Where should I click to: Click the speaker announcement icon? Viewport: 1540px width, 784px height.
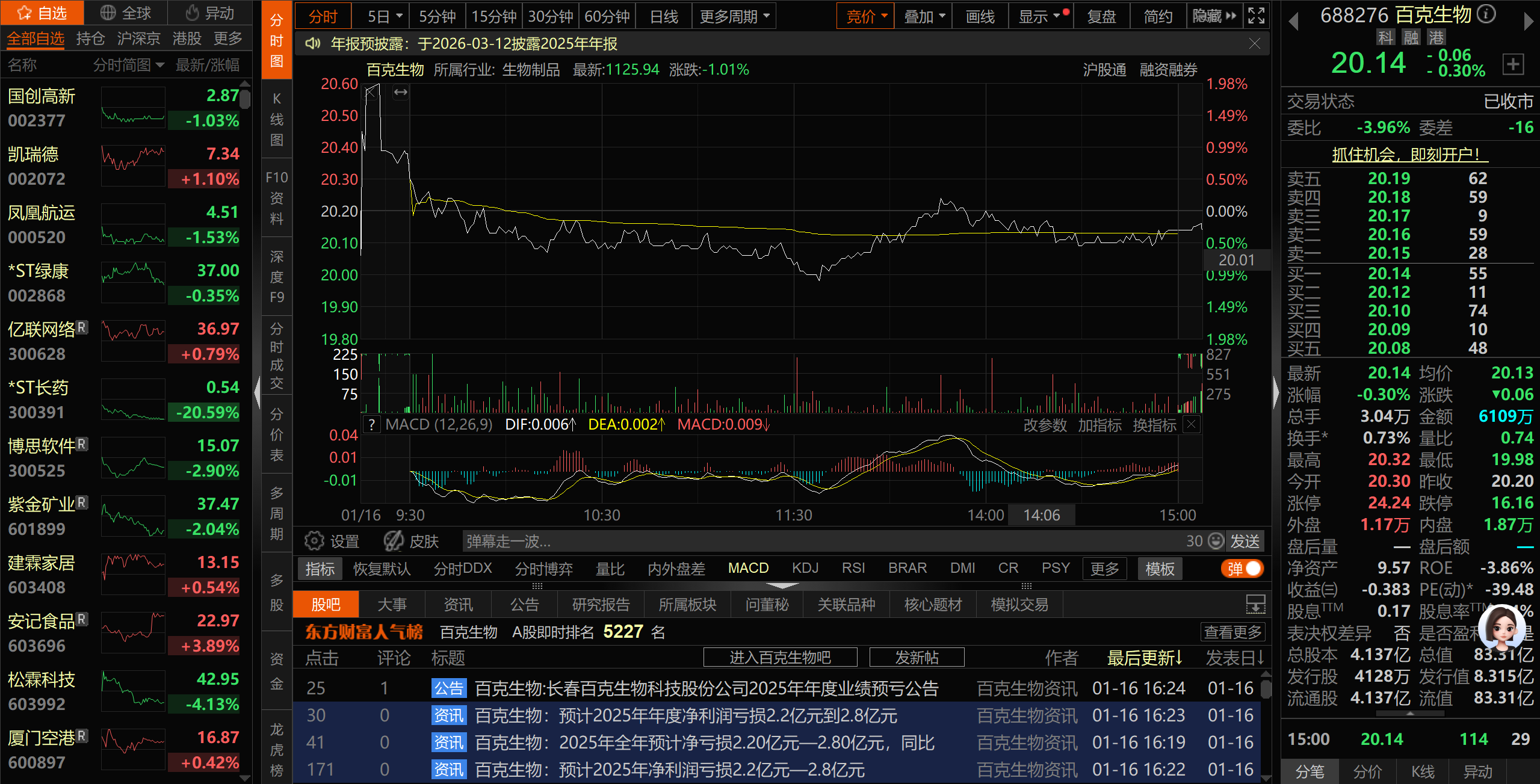(x=312, y=43)
